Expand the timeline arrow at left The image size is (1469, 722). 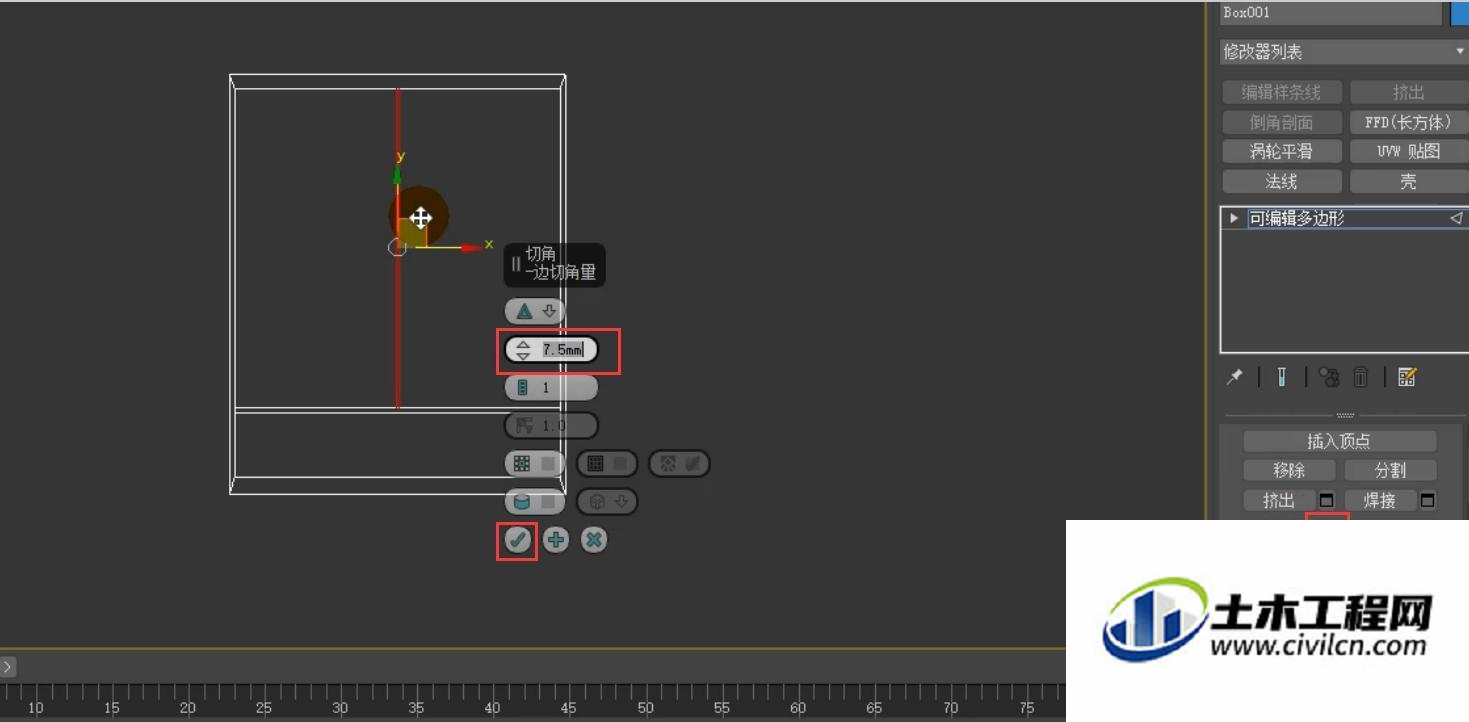[7, 666]
